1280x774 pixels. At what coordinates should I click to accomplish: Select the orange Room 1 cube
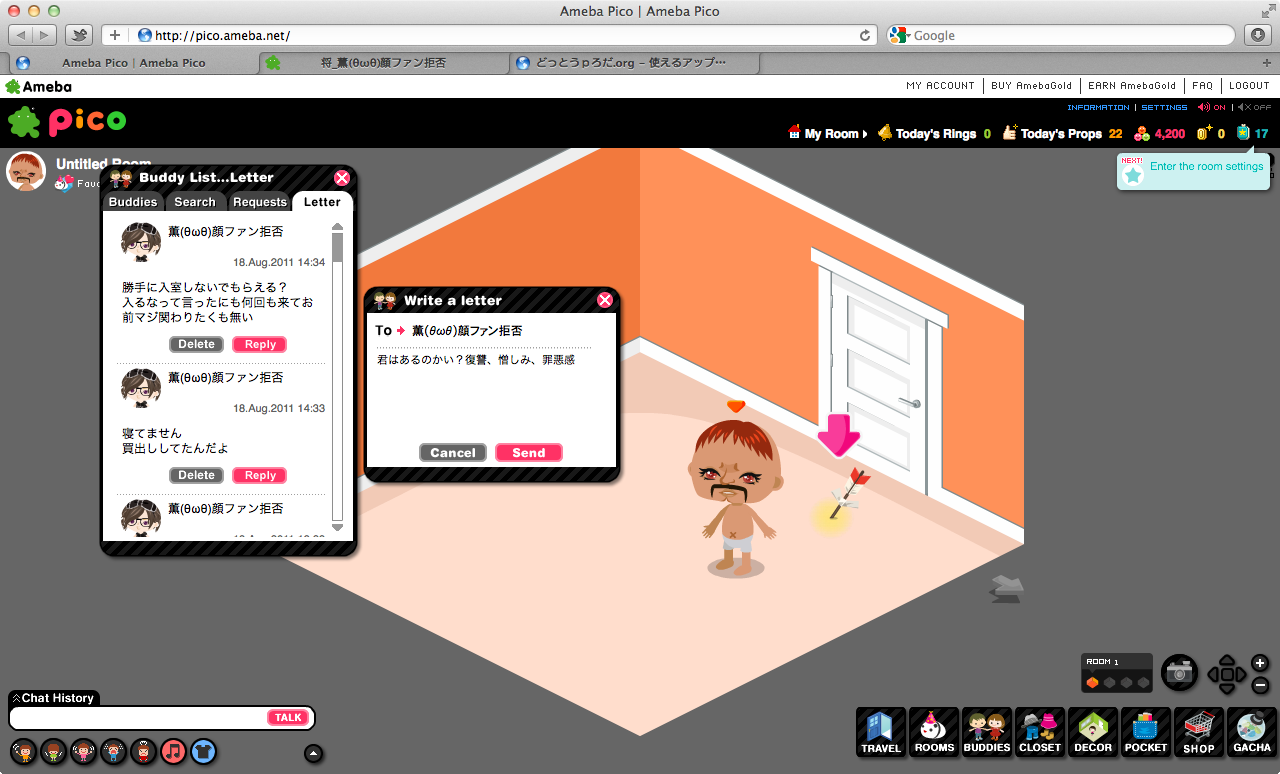[x=1093, y=682]
